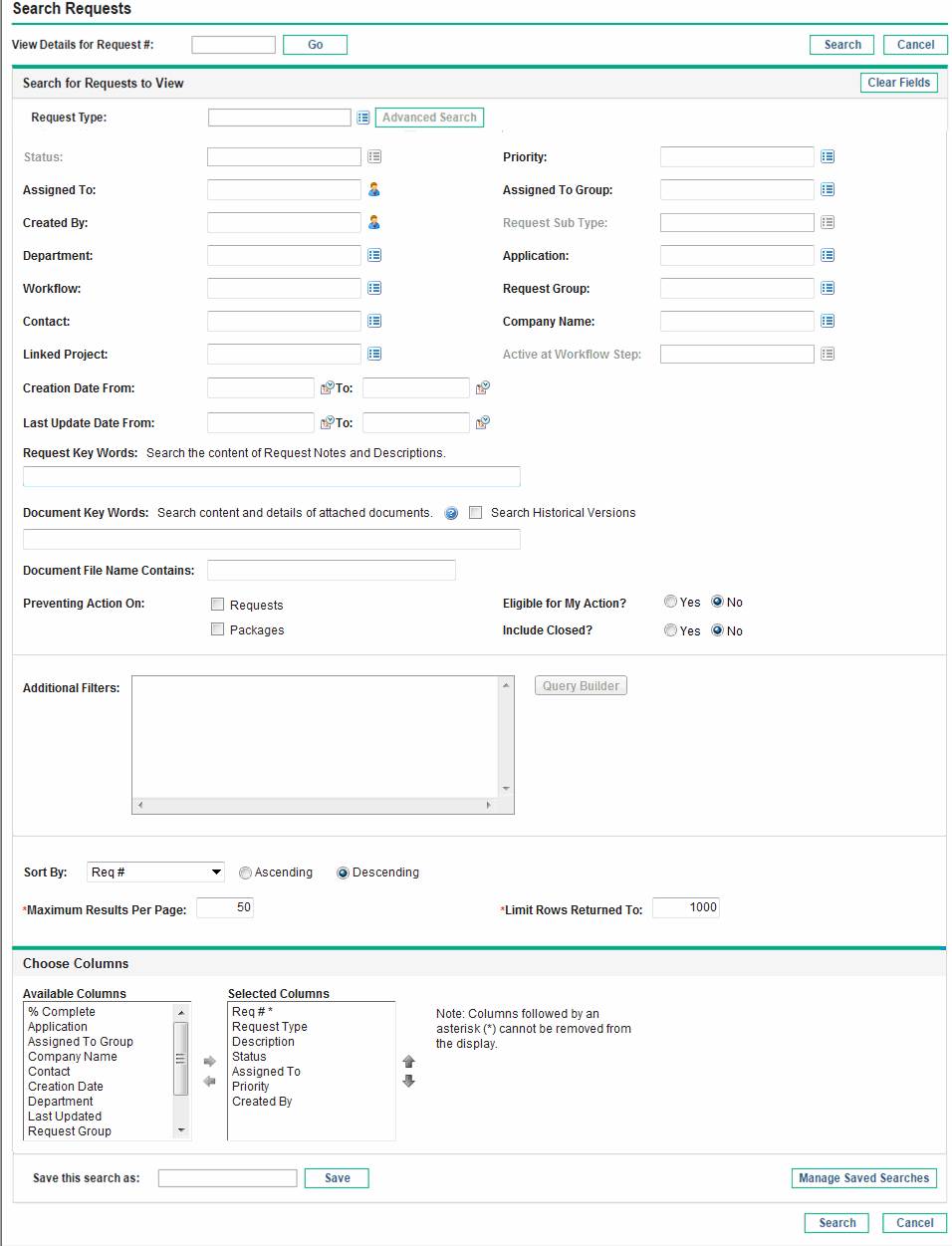Click the Created By user selector icon

372,222
